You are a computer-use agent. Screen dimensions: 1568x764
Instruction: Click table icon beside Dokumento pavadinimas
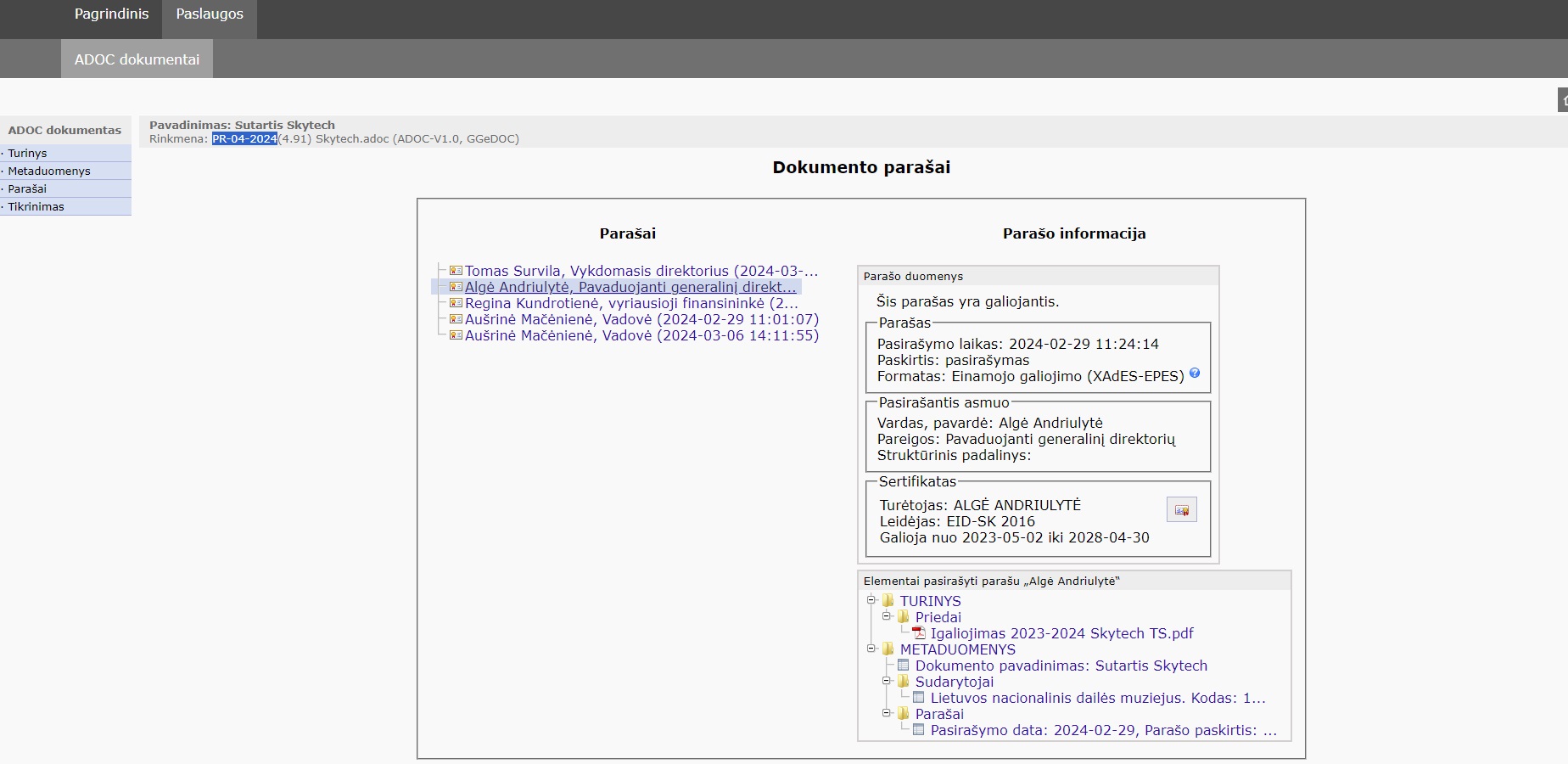(904, 666)
